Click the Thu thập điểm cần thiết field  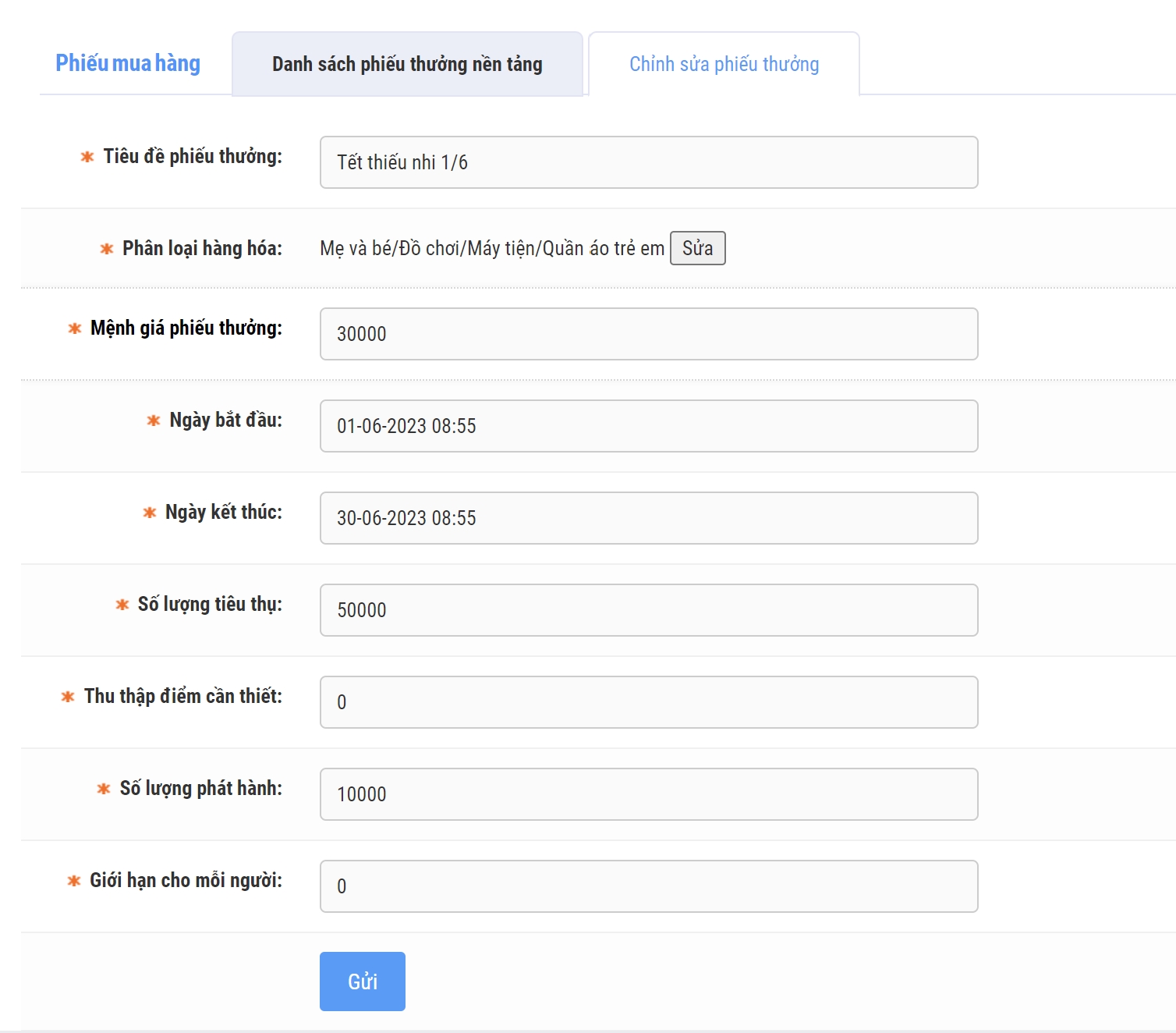tap(648, 702)
